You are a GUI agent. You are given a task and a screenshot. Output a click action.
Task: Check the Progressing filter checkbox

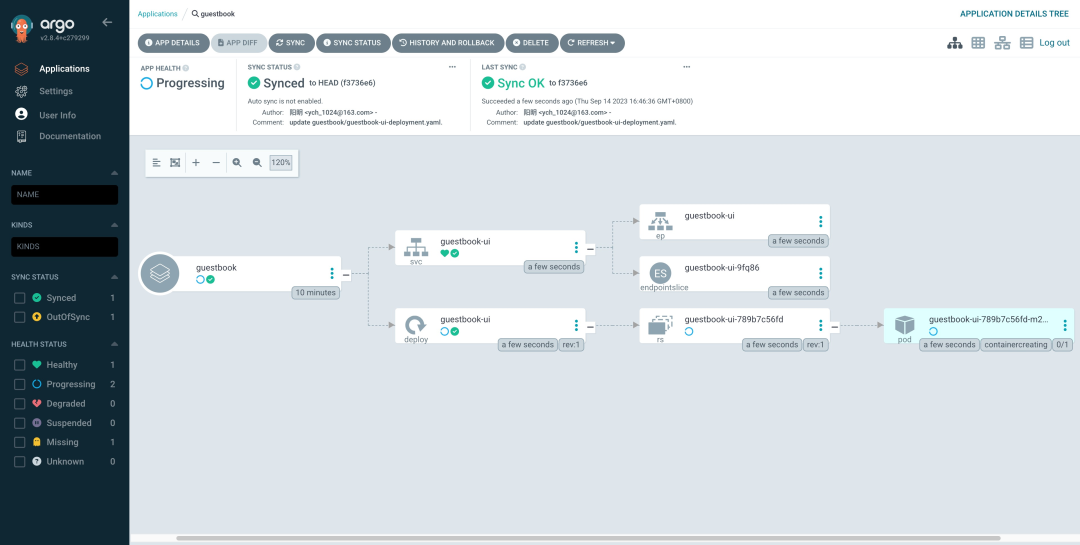pyautogui.click(x=19, y=384)
